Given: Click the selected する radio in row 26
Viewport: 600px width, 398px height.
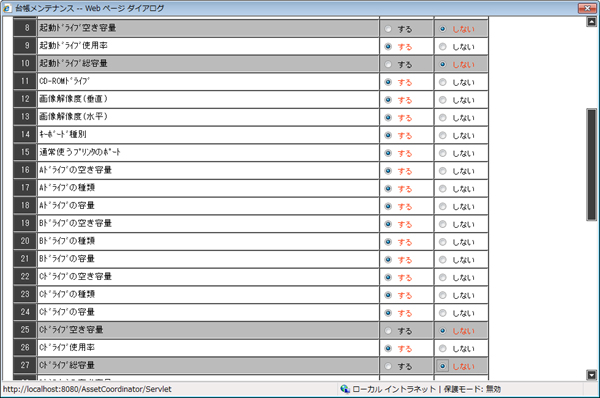Looking at the screenshot, I should pyautogui.click(x=388, y=348).
